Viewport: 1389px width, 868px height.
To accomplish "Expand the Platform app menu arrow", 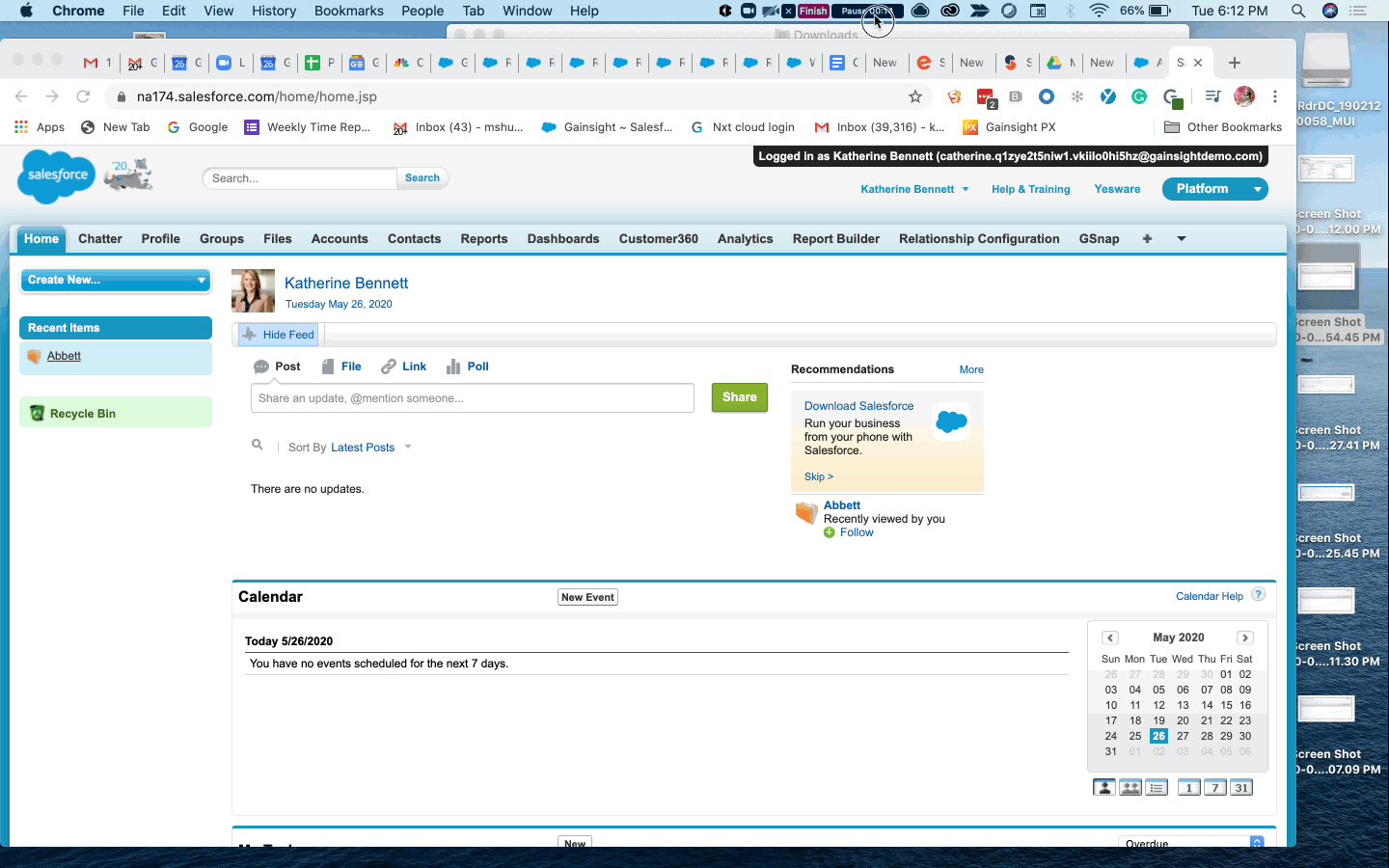I will click(1258, 189).
